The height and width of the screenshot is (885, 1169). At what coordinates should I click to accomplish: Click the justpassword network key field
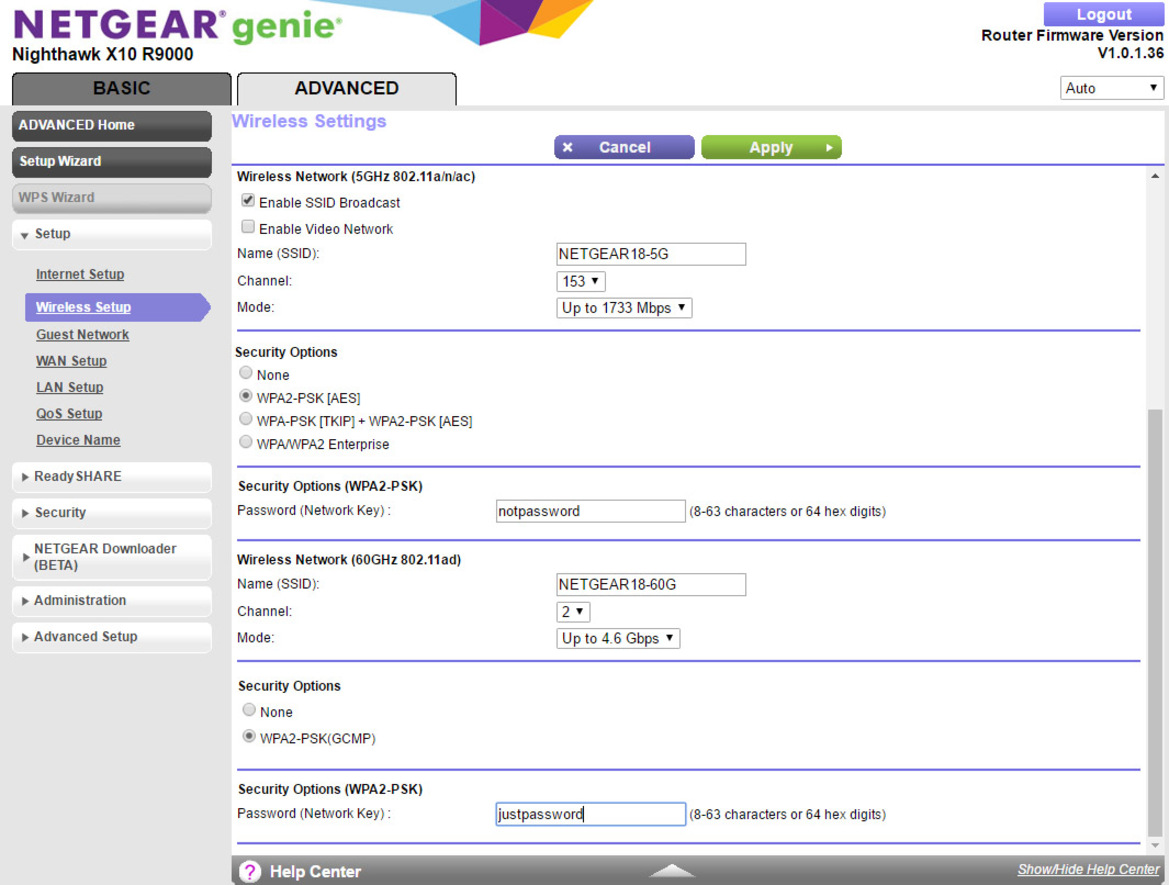pos(590,814)
